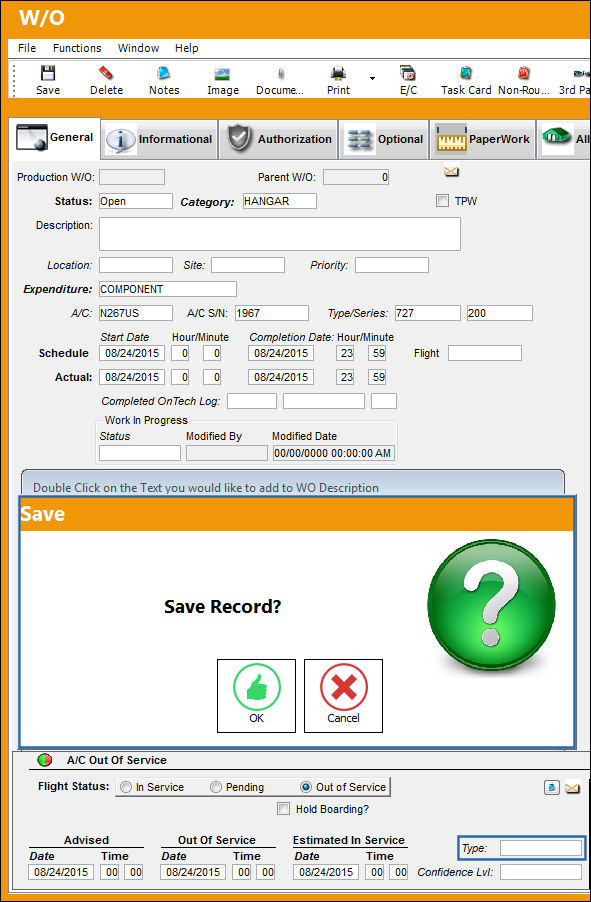
Task: Click the Type field in Out of Service section
Action: 540,848
